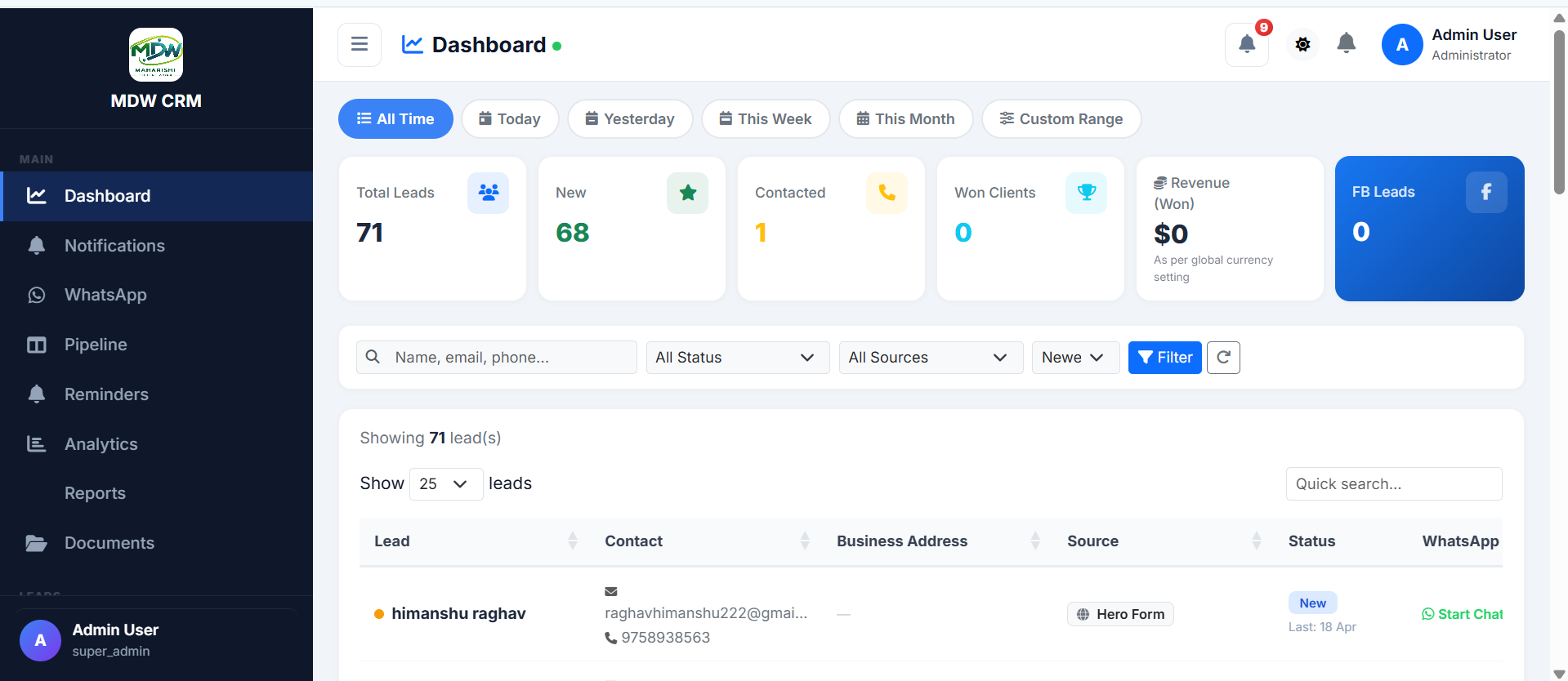The height and width of the screenshot is (681, 1568).
Task: Expand the All Sources dropdown
Action: (931, 358)
